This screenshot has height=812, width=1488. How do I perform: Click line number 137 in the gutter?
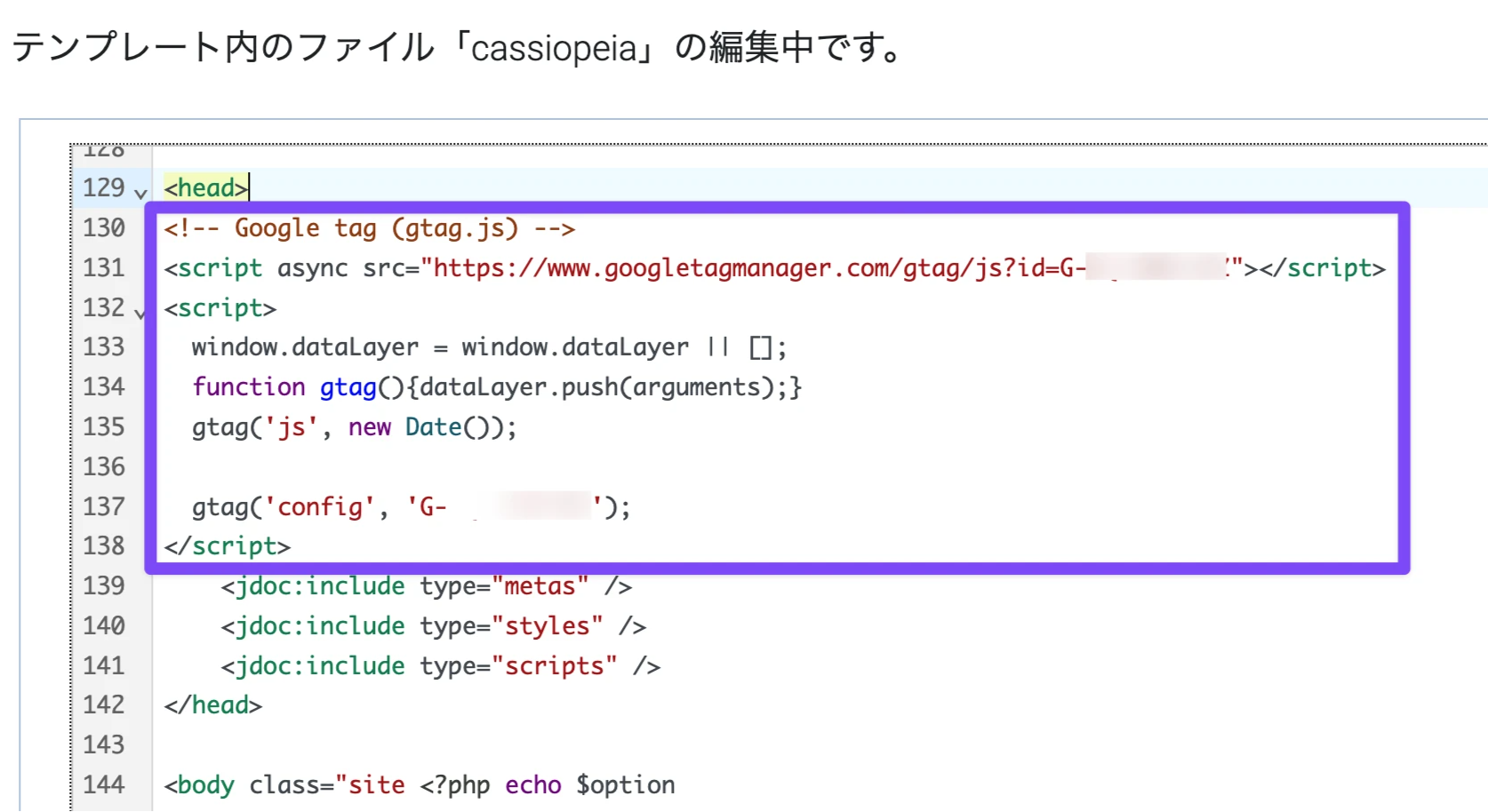[104, 506]
